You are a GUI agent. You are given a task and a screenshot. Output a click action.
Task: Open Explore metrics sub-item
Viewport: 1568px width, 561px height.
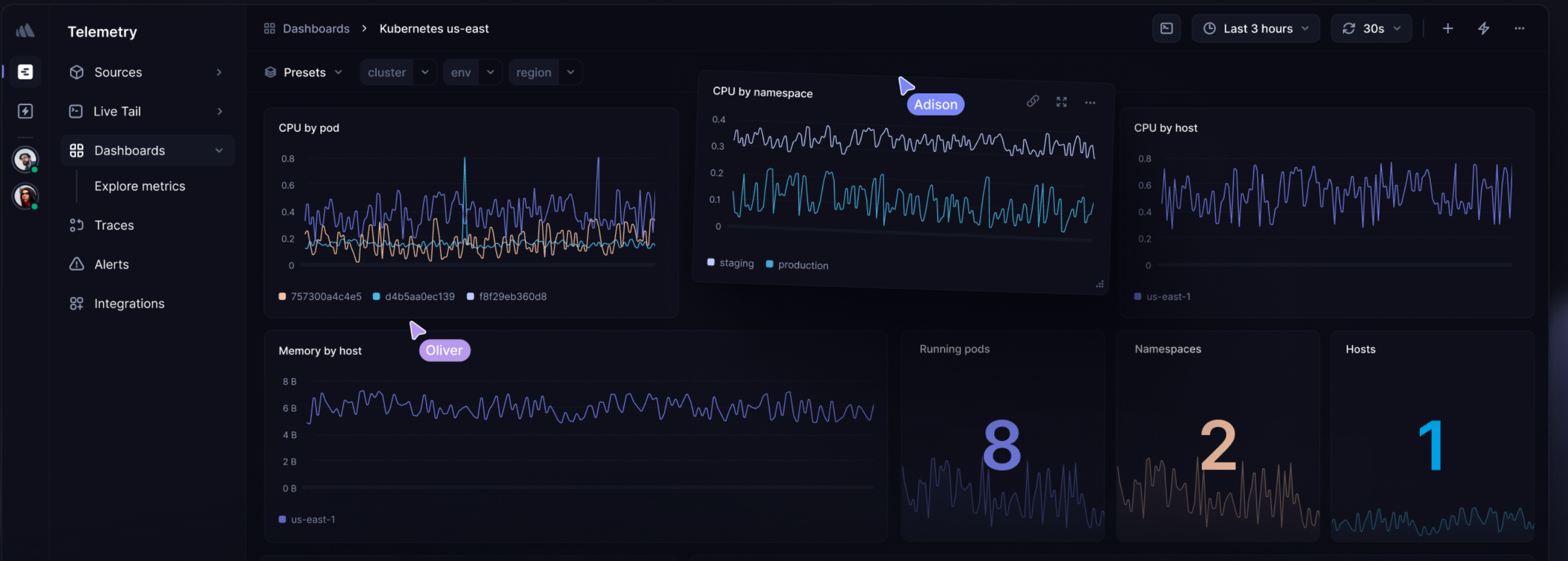click(139, 186)
